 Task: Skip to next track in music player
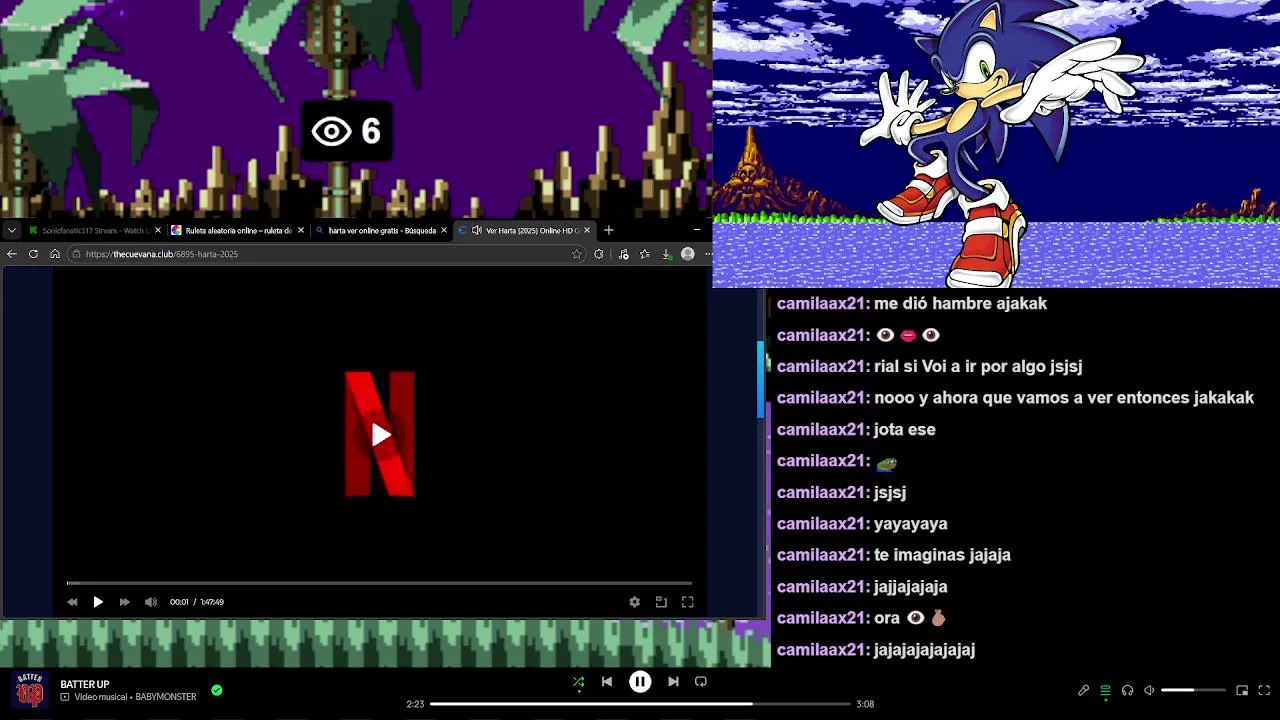673,682
